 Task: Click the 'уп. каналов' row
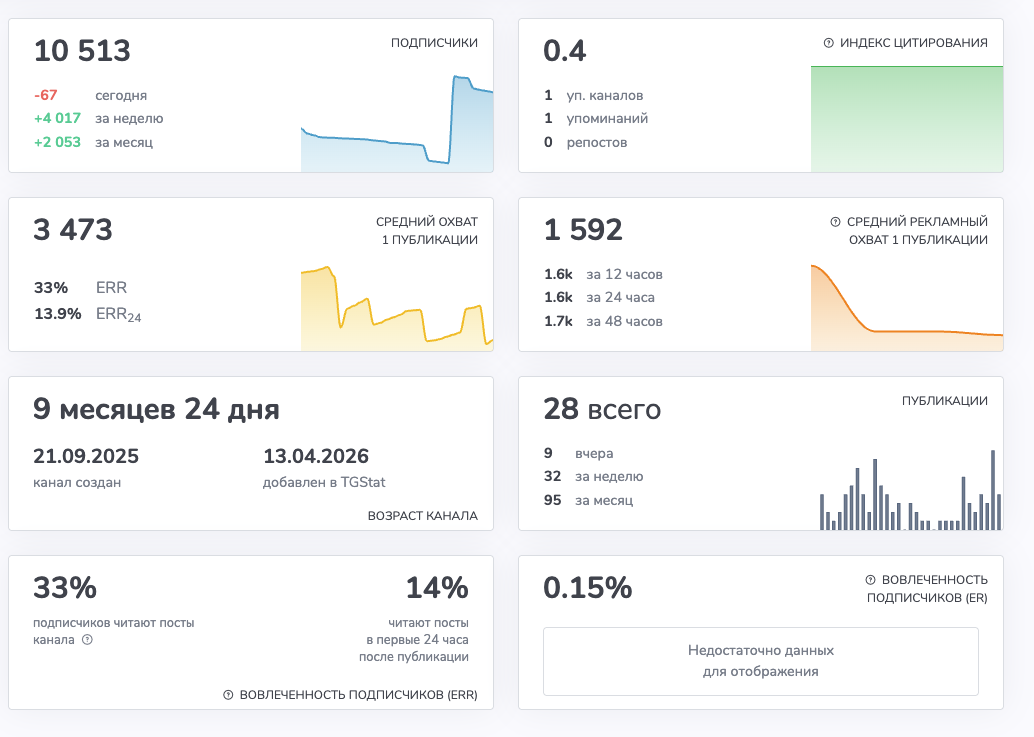[593, 95]
